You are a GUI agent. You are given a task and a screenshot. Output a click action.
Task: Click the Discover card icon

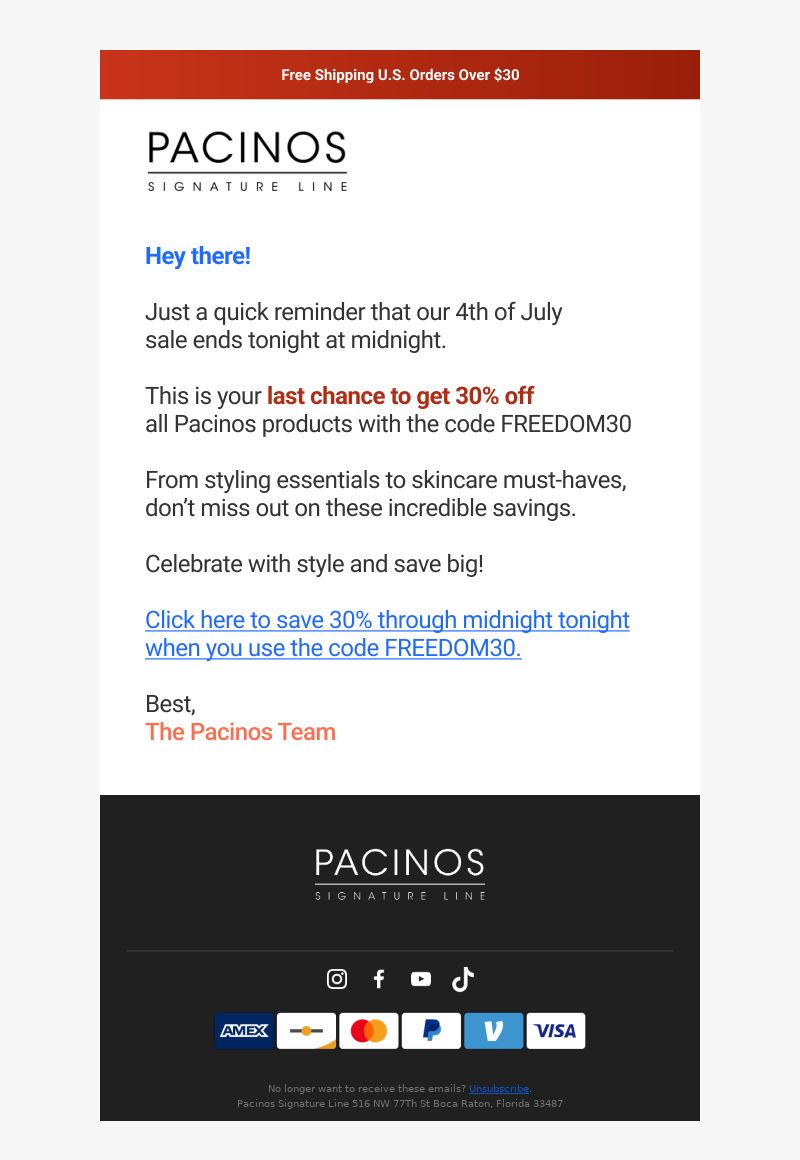click(306, 1031)
